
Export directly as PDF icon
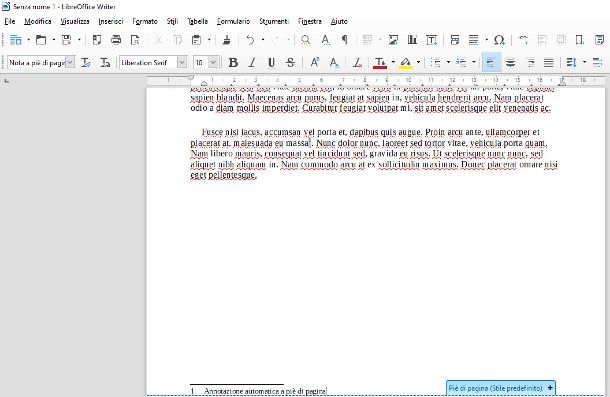coord(97,40)
